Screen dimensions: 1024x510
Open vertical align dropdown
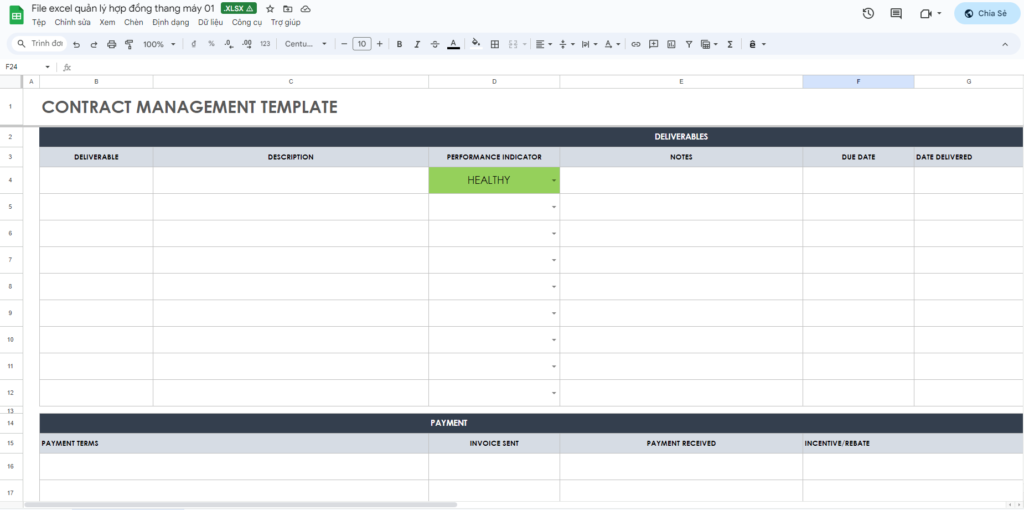coord(566,44)
